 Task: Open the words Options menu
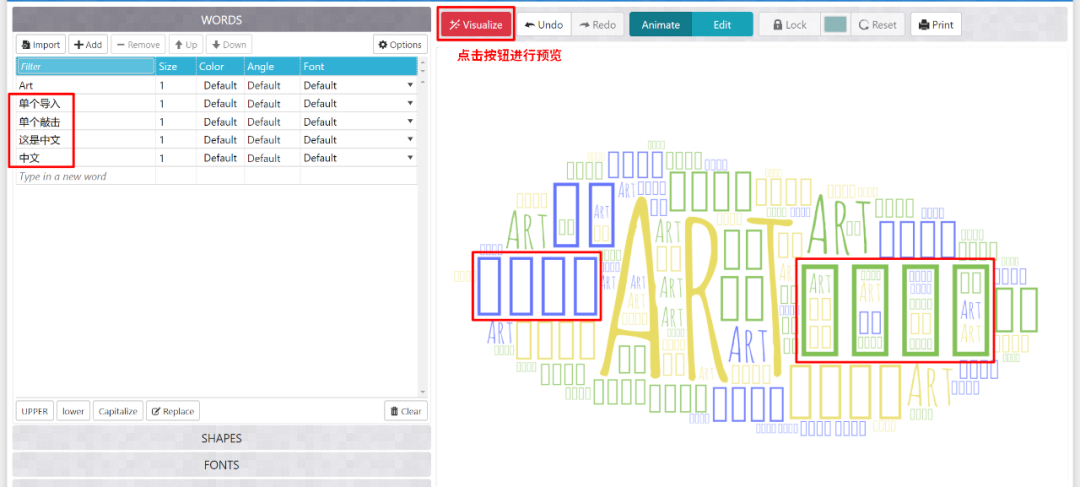click(400, 45)
